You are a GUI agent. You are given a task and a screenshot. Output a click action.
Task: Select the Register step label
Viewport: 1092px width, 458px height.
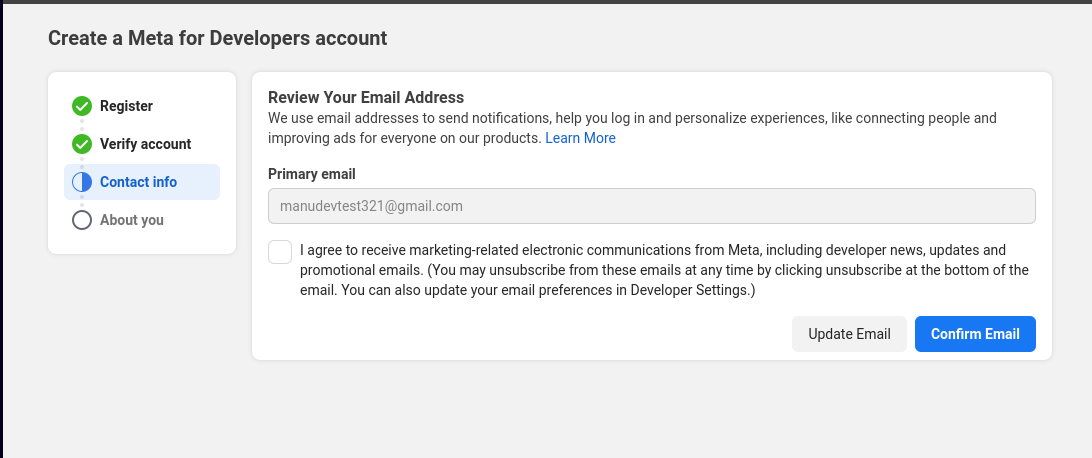(x=126, y=106)
